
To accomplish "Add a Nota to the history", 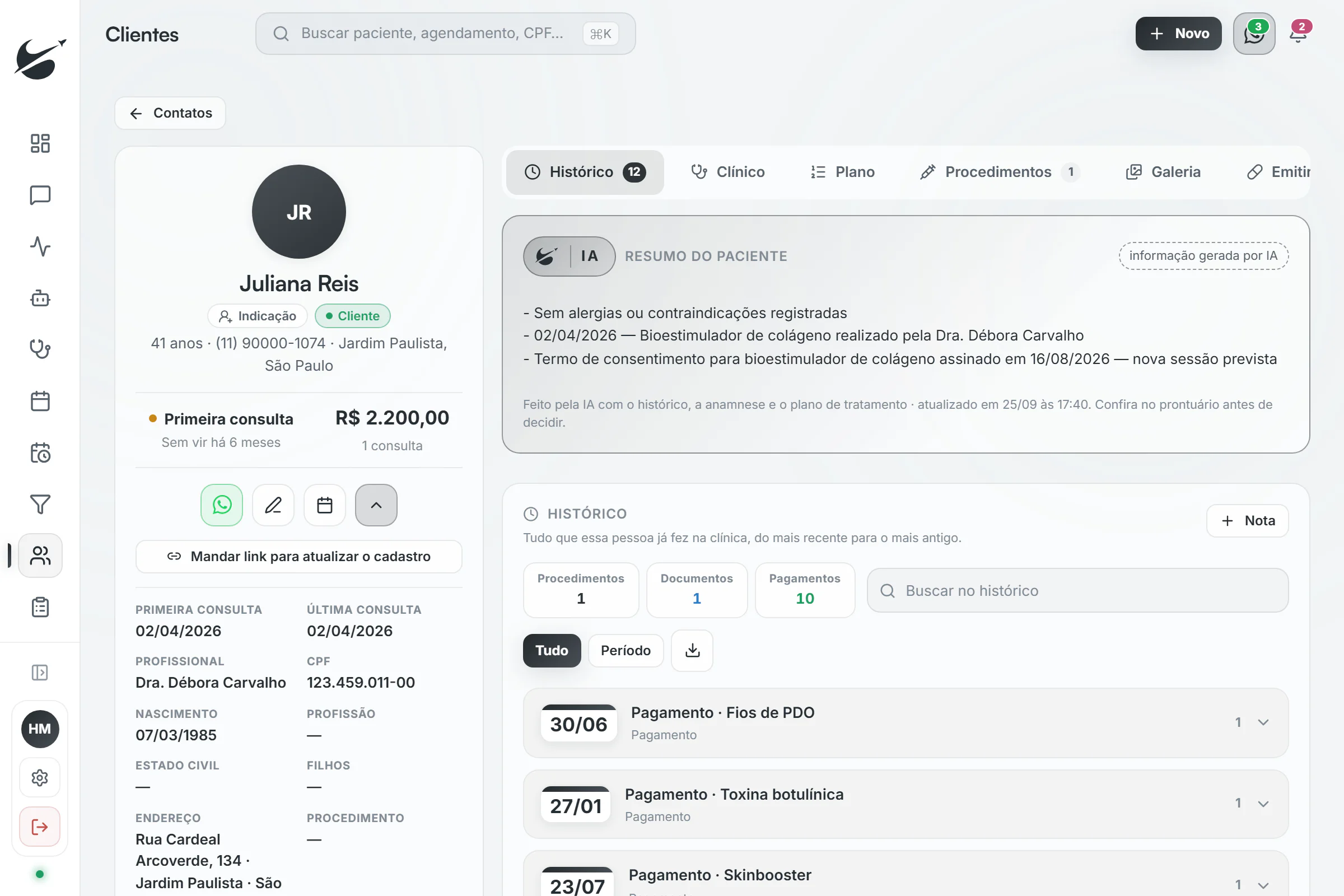I will [x=1248, y=521].
